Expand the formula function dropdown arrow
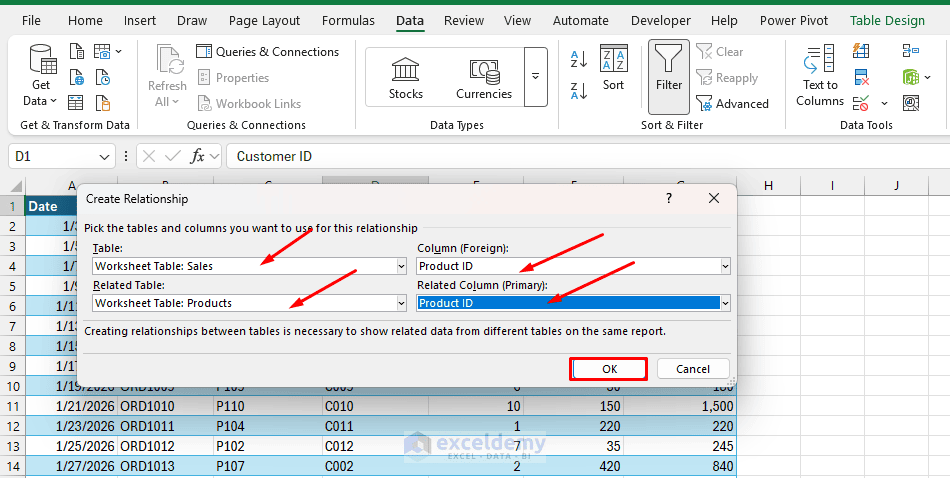950x478 pixels. (214, 157)
